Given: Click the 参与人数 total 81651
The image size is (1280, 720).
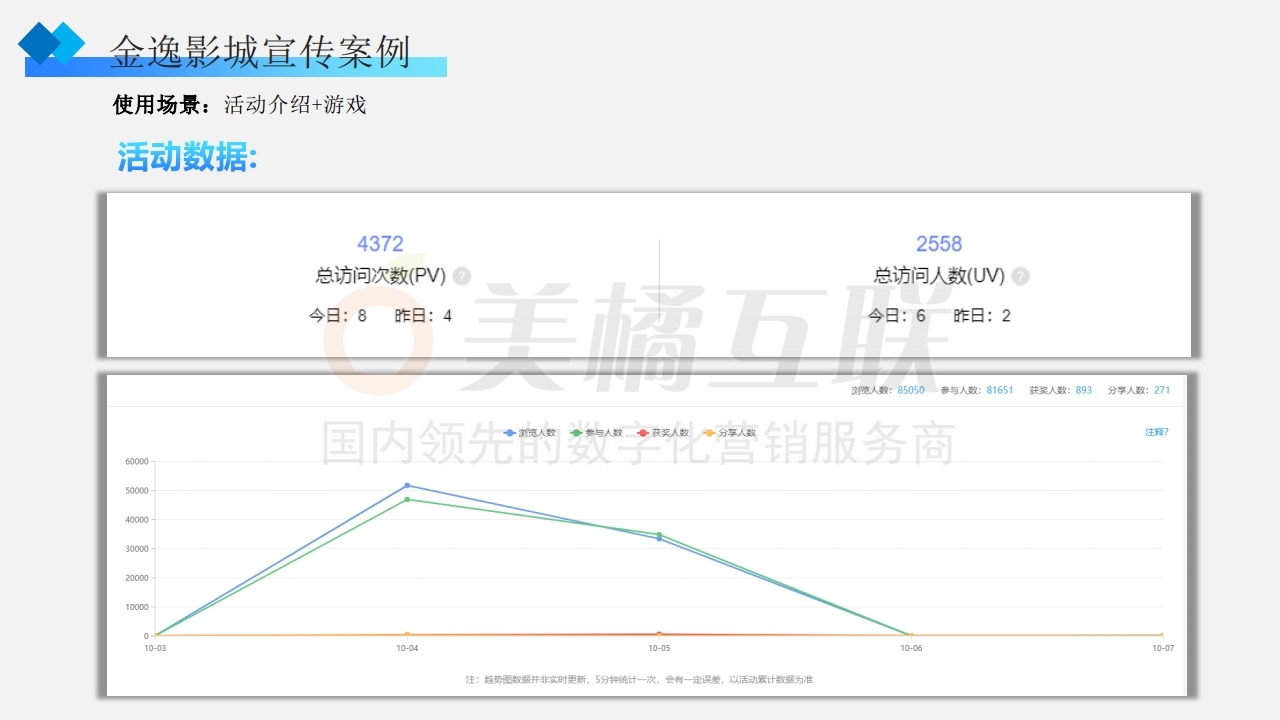Looking at the screenshot, I should 1000,390.
